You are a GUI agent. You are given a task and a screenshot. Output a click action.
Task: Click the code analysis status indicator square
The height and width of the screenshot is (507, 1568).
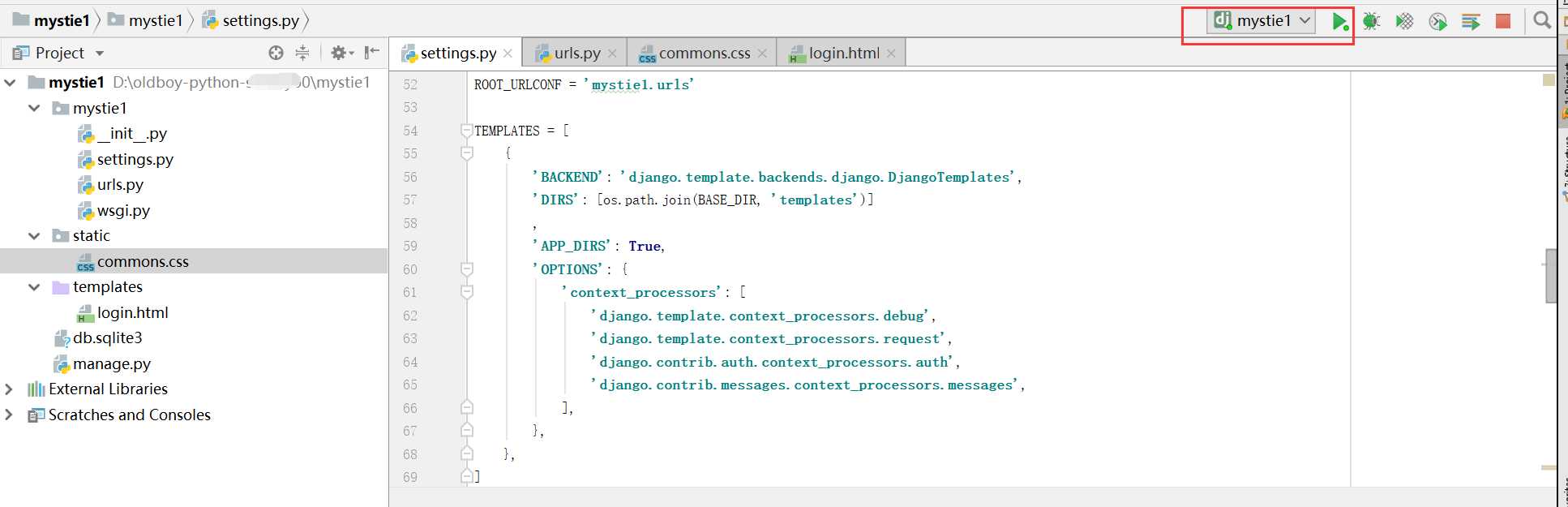click(x=1549, y=79)
